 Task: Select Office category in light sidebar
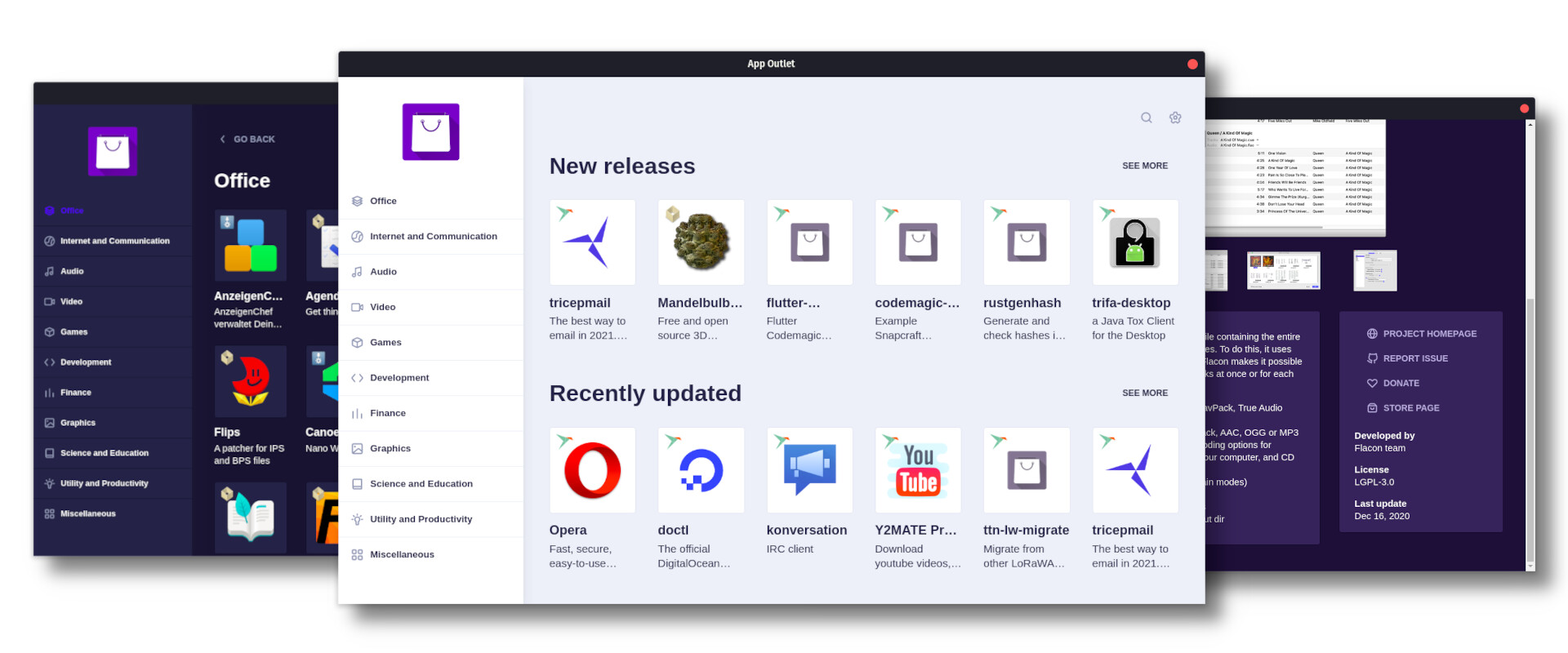click(x=431, y=201)
